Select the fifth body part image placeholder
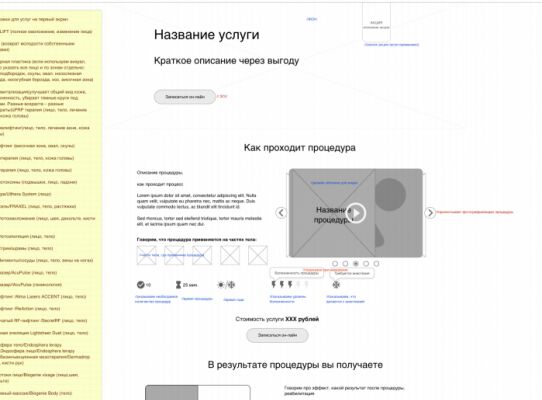This screenshot has height=400, width=542. click(x=258, y=255)
